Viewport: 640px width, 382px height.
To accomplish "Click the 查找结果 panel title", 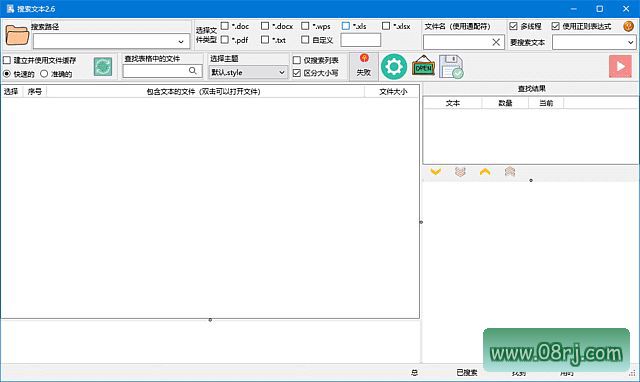I will point(531,89).
